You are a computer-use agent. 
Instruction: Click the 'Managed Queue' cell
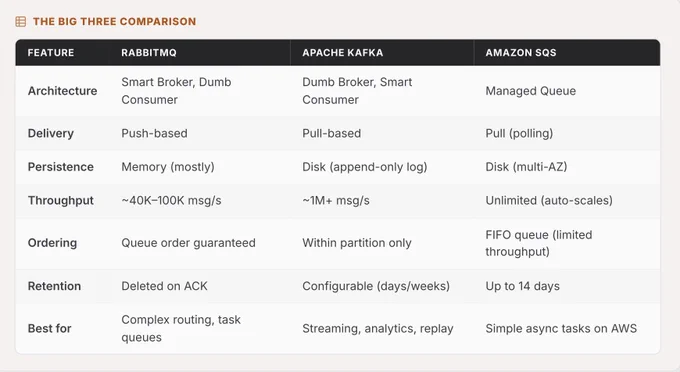pyautogui.click(x=531, y=91)
